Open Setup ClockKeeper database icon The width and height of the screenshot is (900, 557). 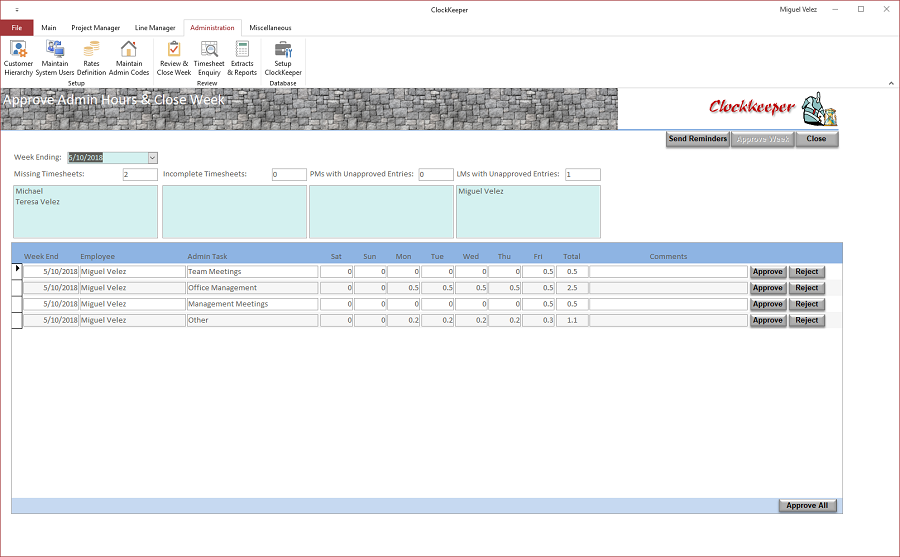pos(283,58)
